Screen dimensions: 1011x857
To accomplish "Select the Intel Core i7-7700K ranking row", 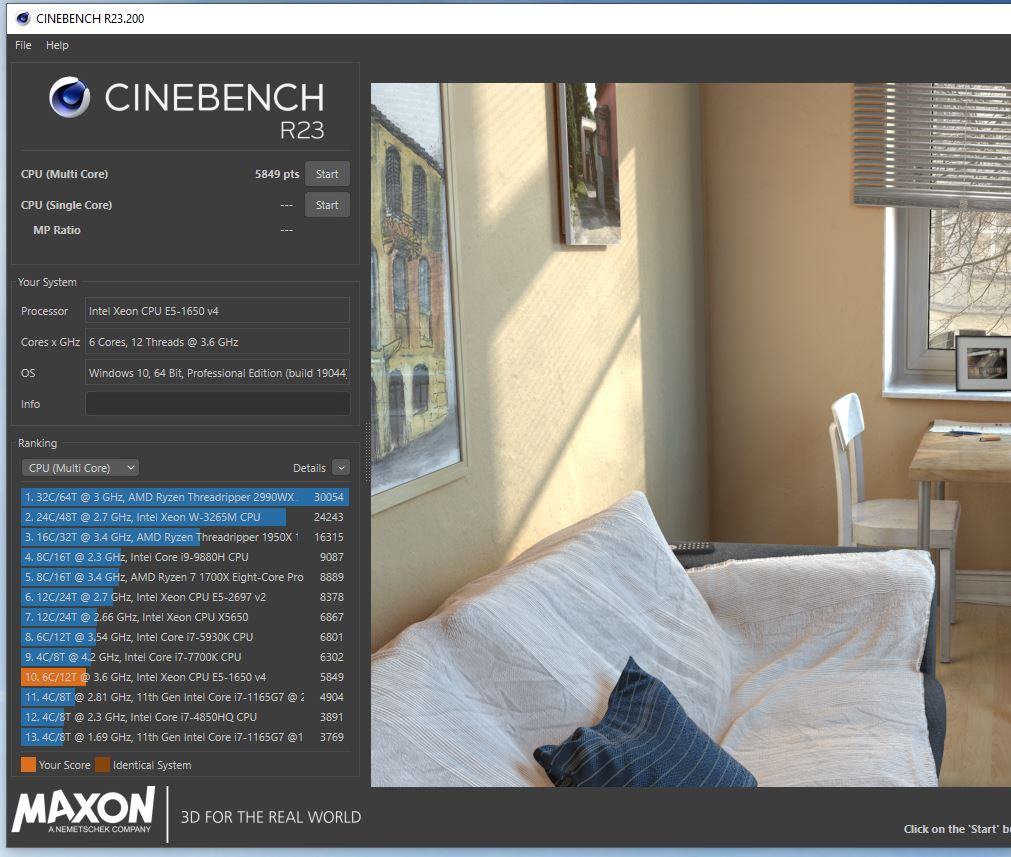I will click(185, 657).
